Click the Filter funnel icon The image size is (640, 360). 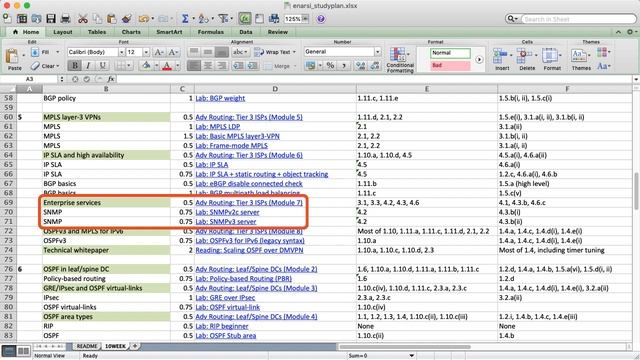pos(223,18)
